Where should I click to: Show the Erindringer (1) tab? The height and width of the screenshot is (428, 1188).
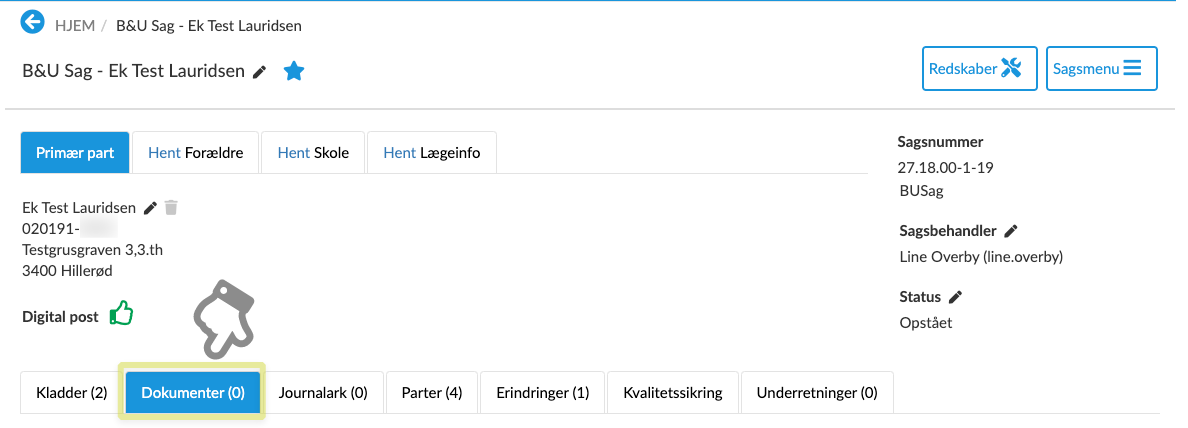point(543,393)
